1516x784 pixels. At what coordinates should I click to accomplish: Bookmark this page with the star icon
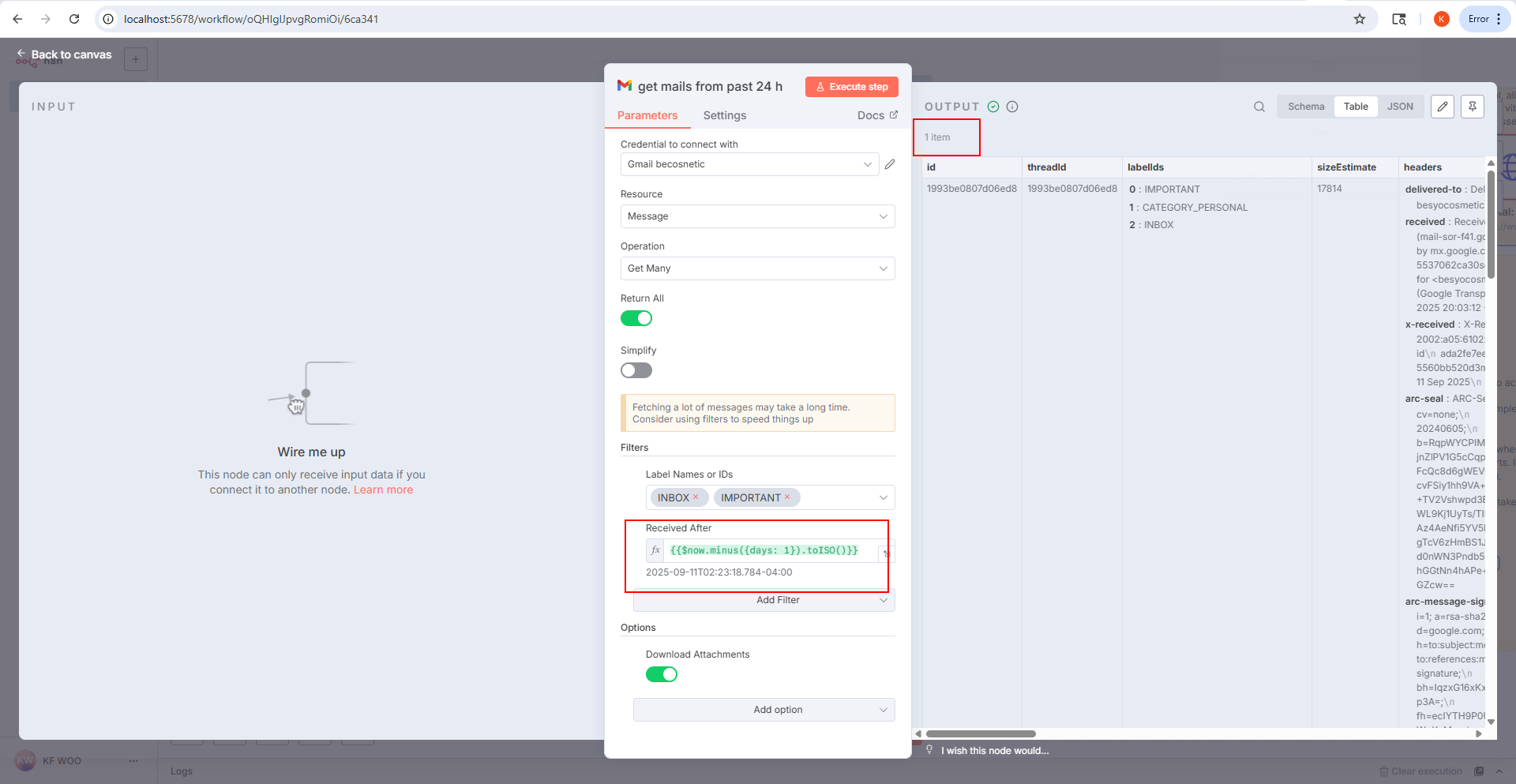[x=1360, y=19]
